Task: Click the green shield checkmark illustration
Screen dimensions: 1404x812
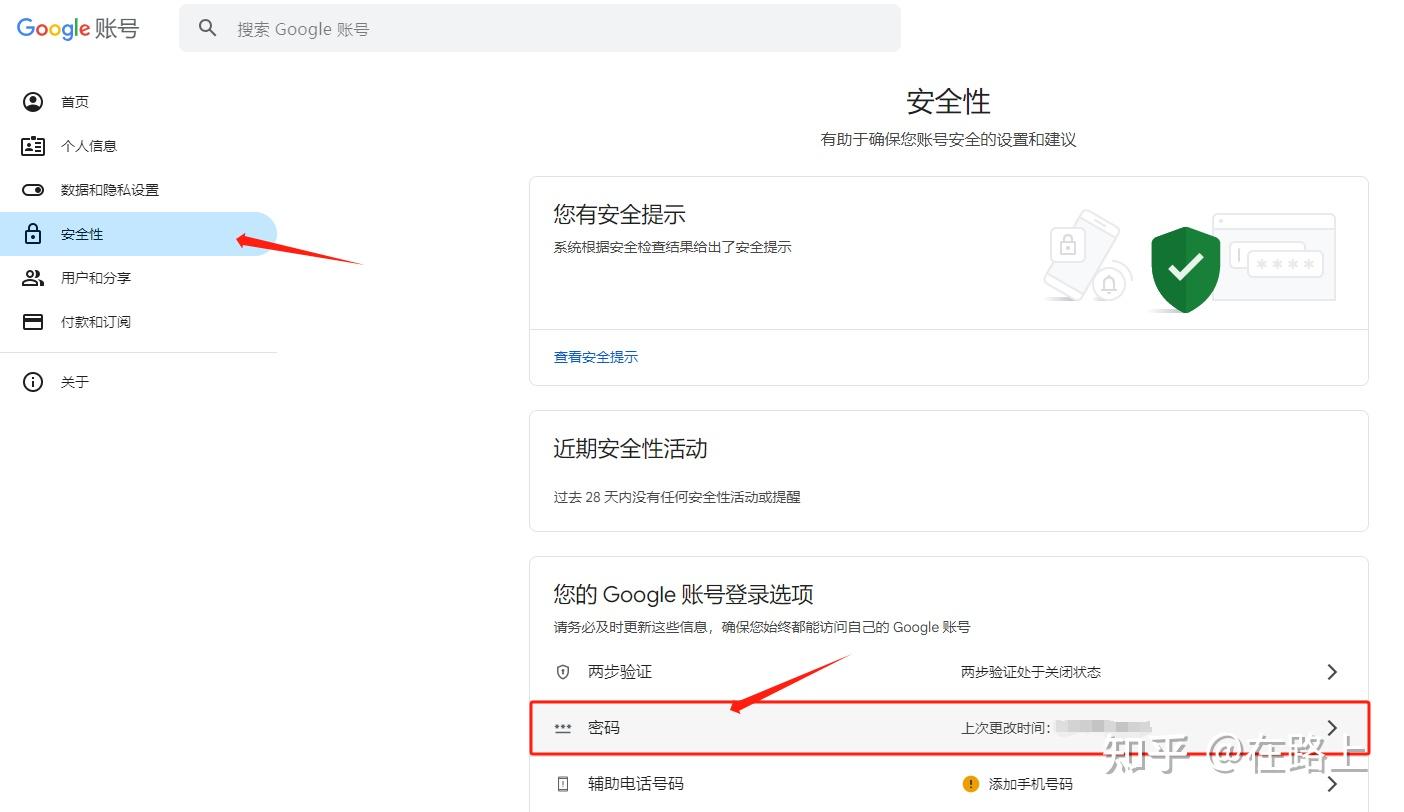Action: [1186, 268]
